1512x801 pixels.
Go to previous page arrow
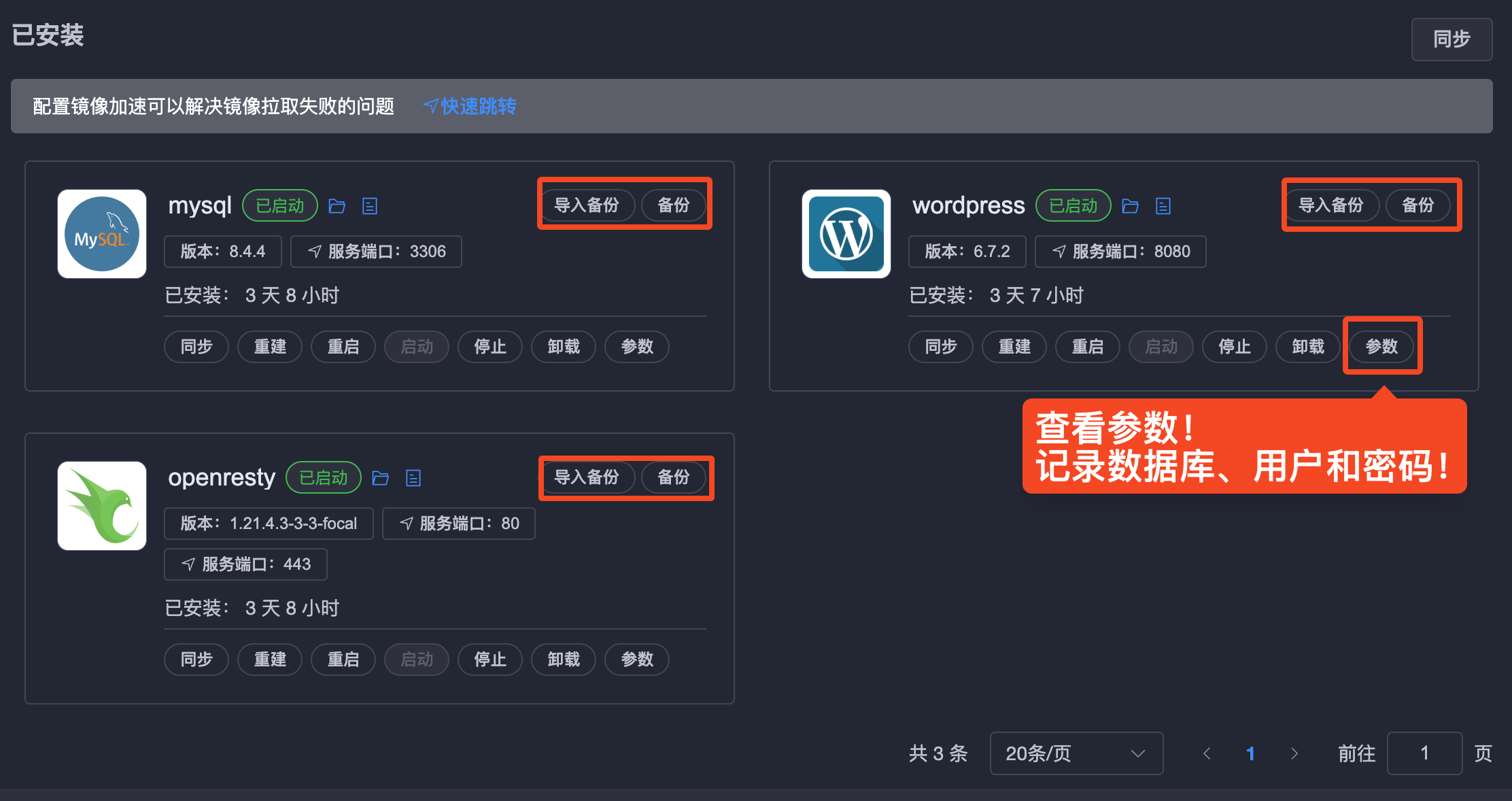pos(1207,753)
